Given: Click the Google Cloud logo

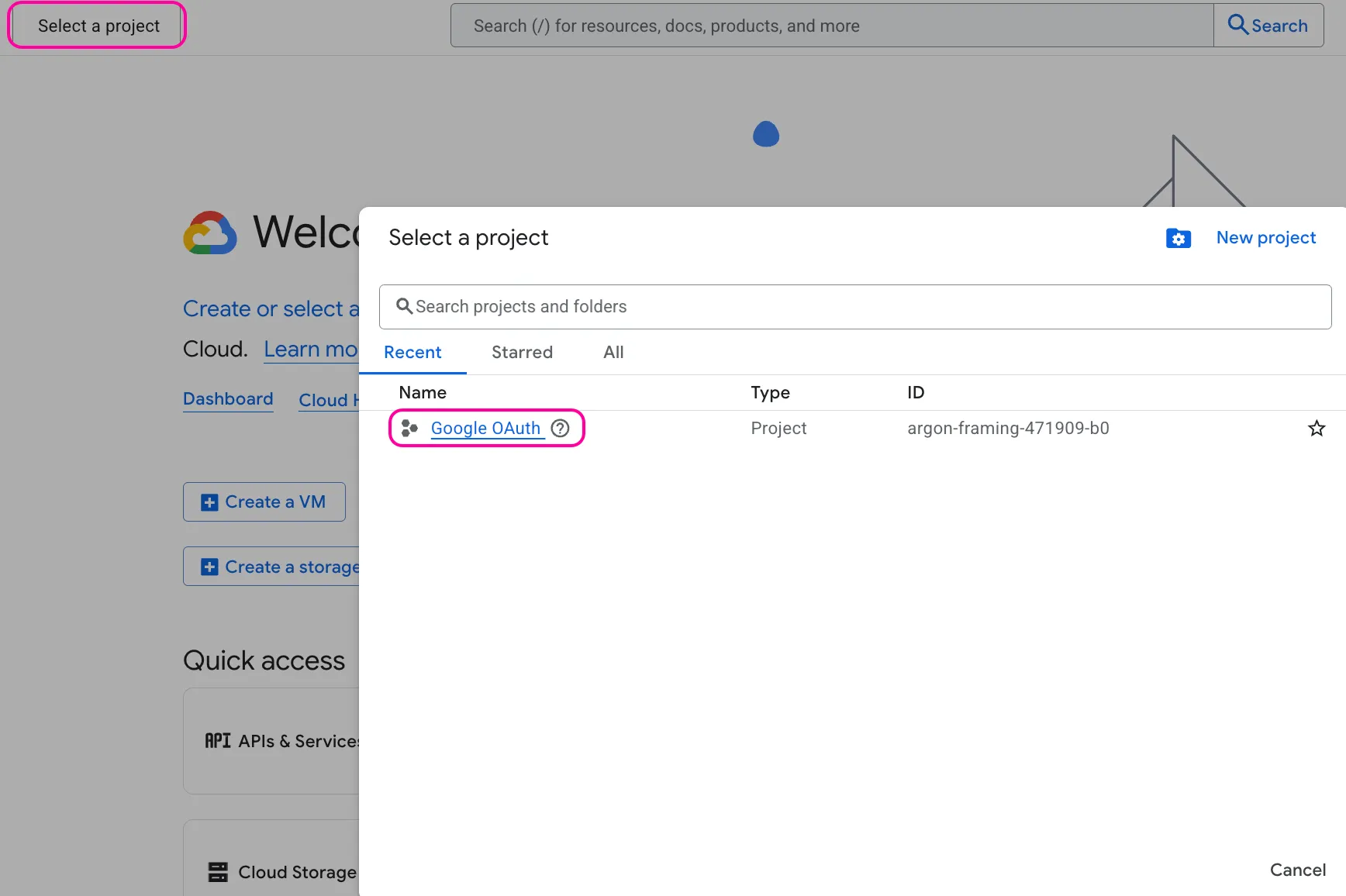Looking at the screenshot, I should tap(210, 233).
